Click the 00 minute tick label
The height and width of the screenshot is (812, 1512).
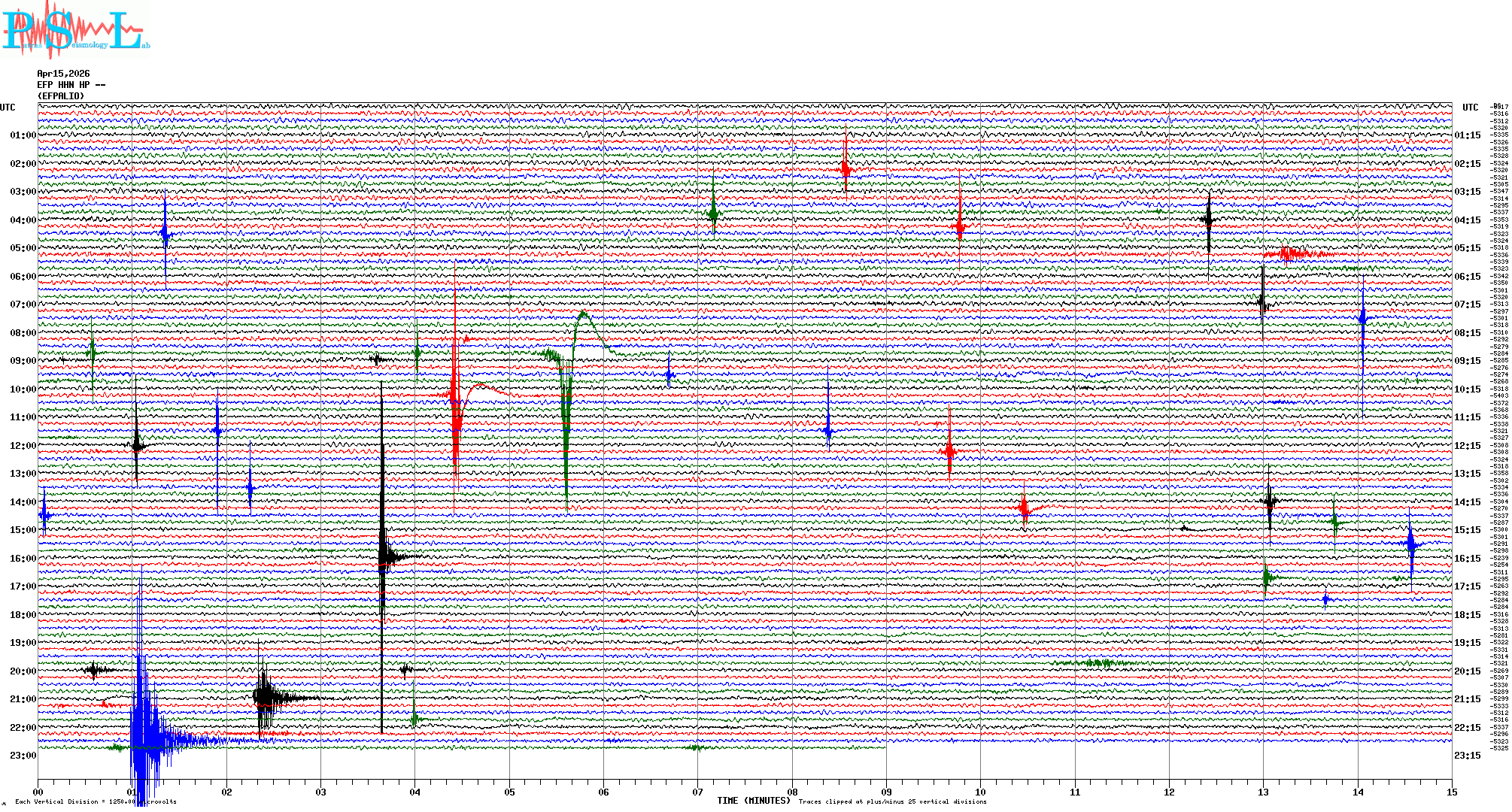pyautogui.click(x=38, y=792)
